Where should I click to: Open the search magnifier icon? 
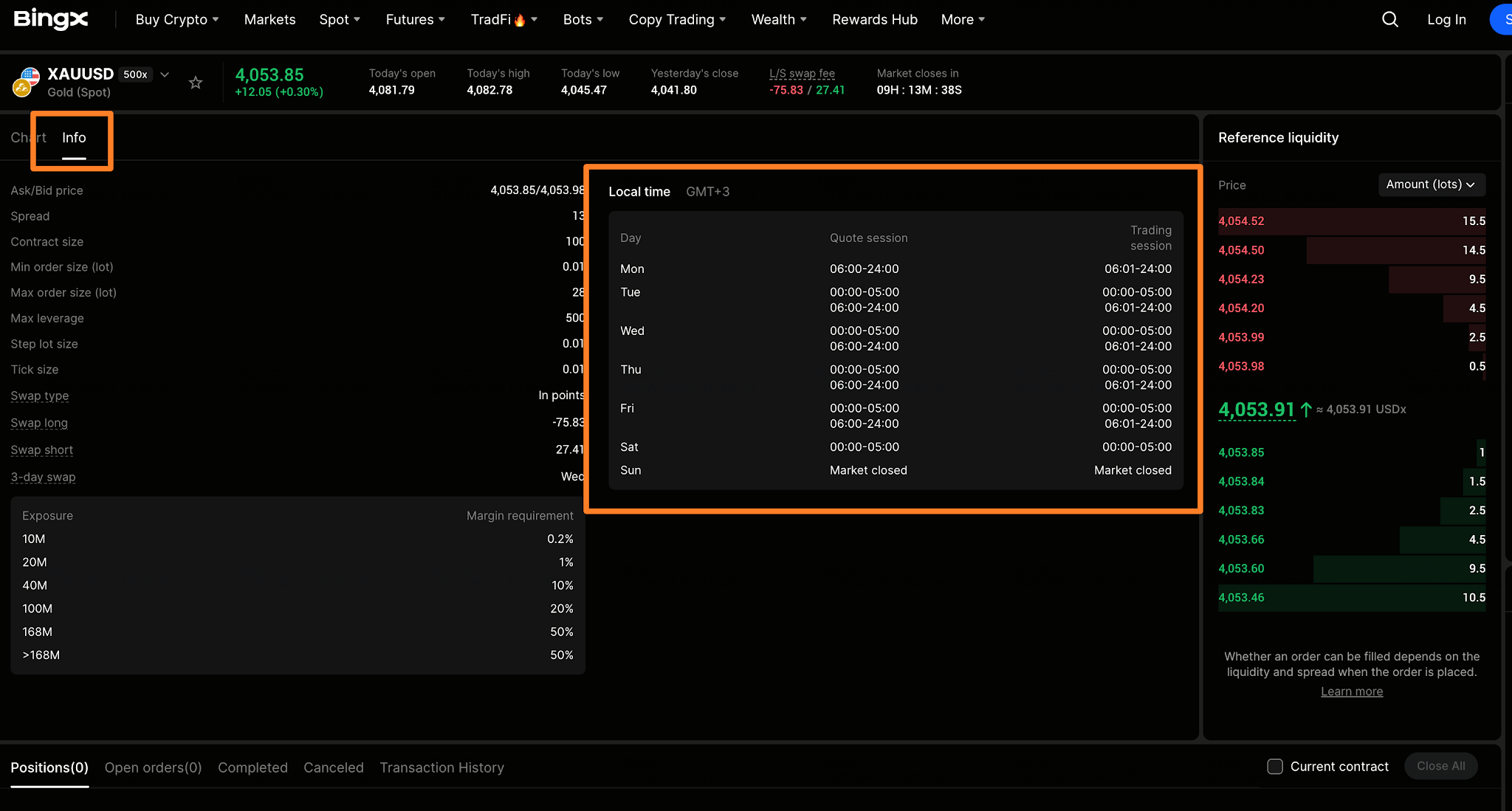1390,19
